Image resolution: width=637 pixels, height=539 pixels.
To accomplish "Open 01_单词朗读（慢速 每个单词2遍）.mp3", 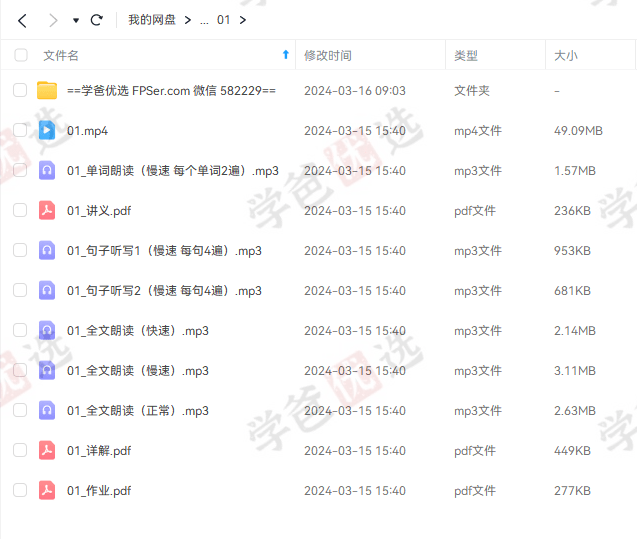I will pyautogui.click(x=173, y=171).
